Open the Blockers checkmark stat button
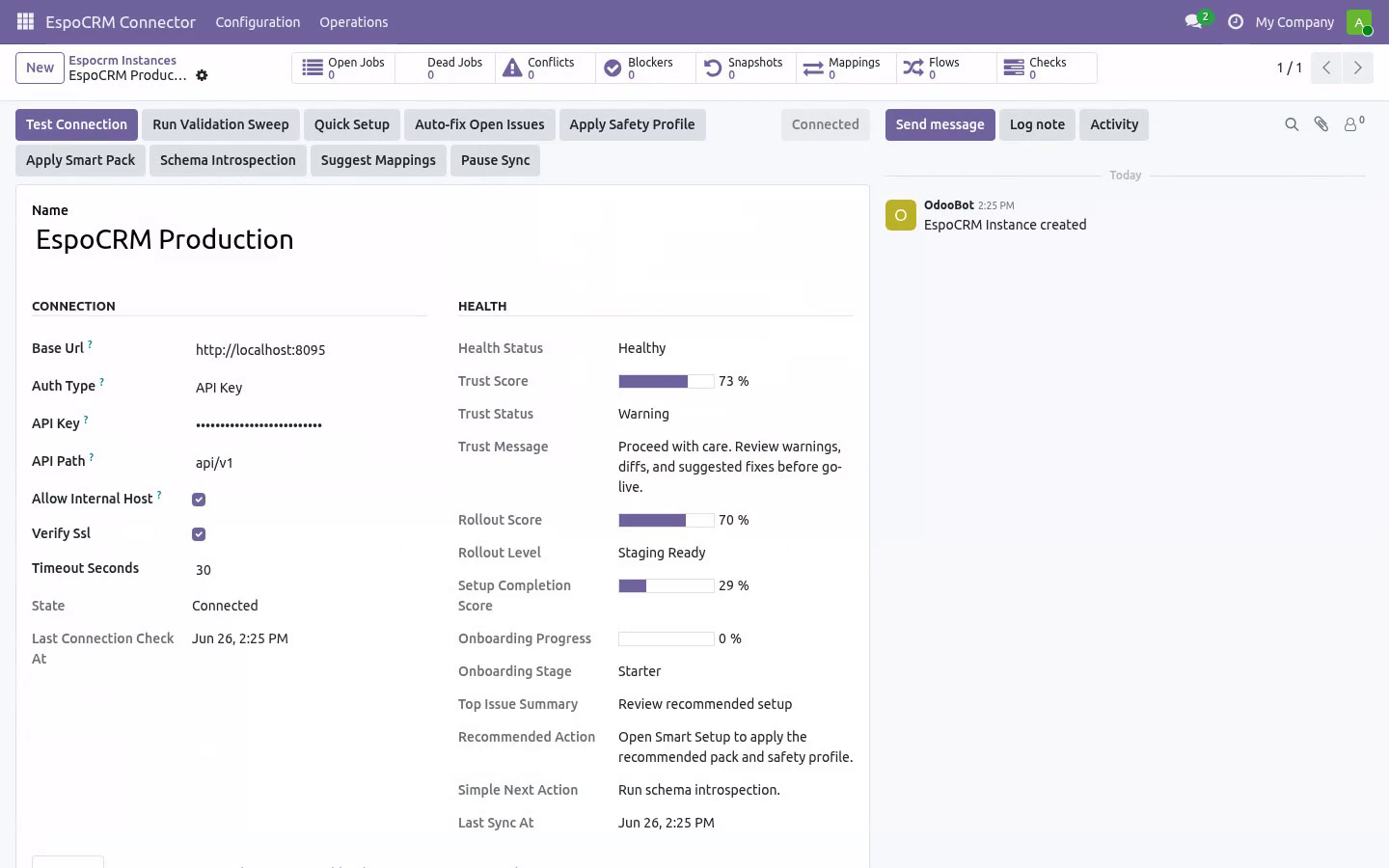The height and width of the screenshot is (868, 1389). coord(645,68)
